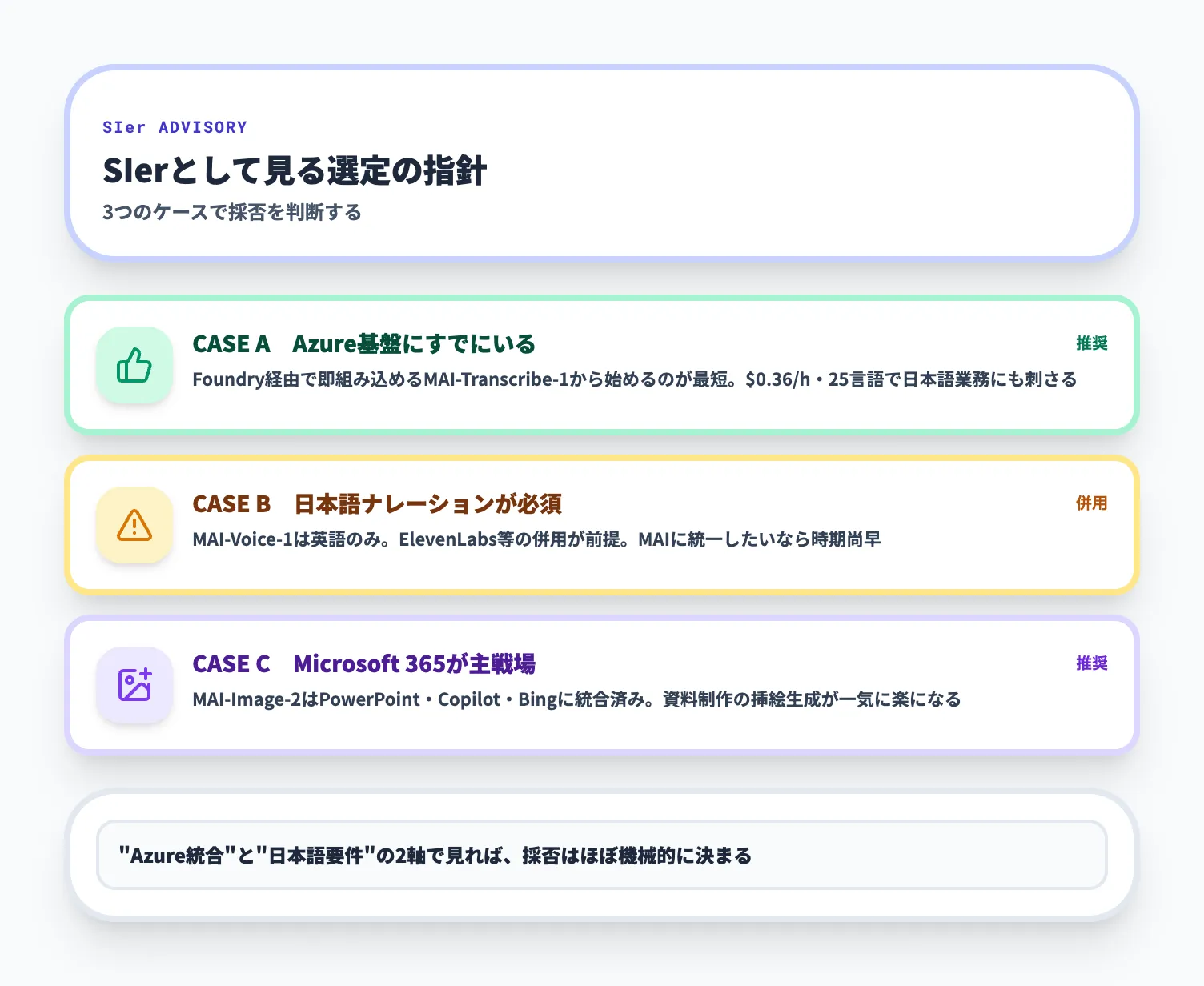Toggle the 推奨 badge on CASE C
Viewport: 1204px width, 986px height.
pyautogui.click(x=1091, y=663)
